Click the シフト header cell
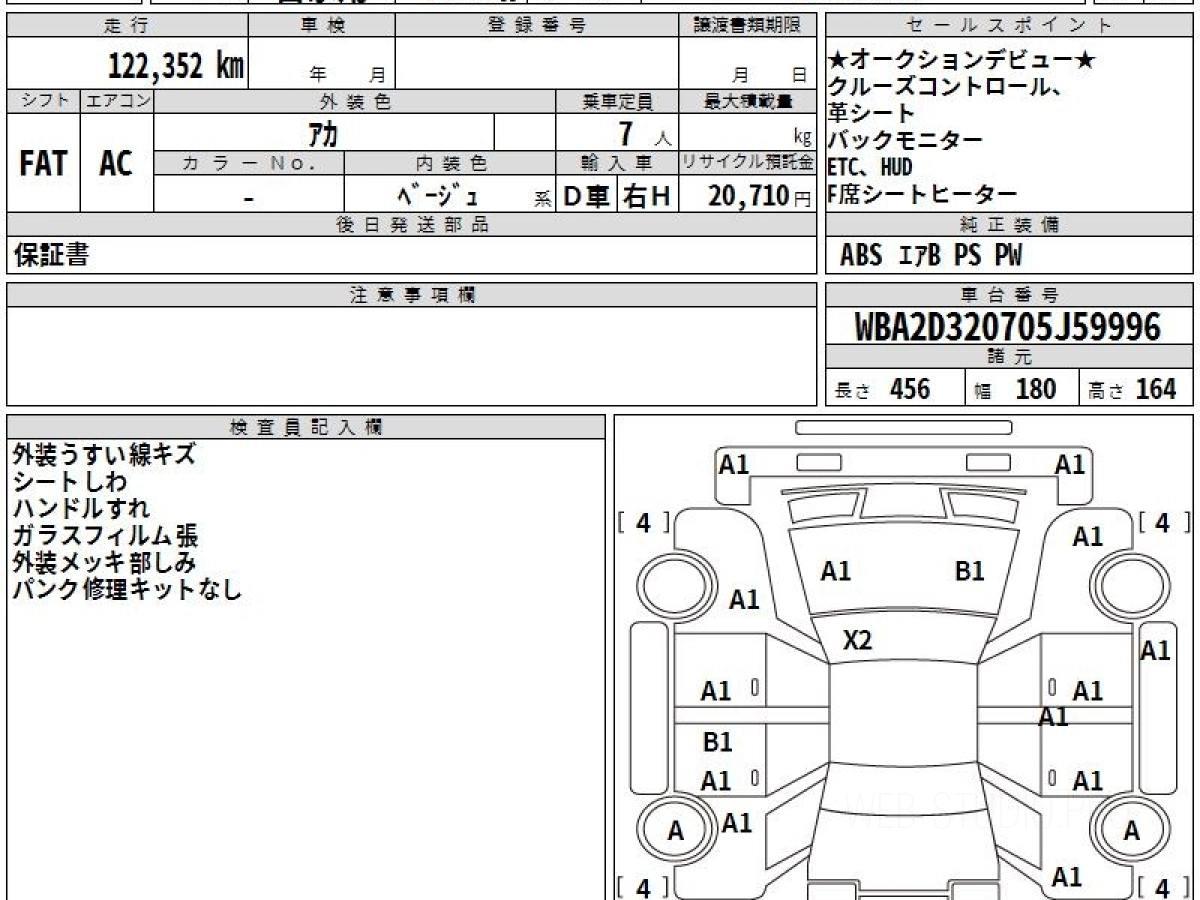This screenshot has width=1200, height=900. tap(43, 101)
